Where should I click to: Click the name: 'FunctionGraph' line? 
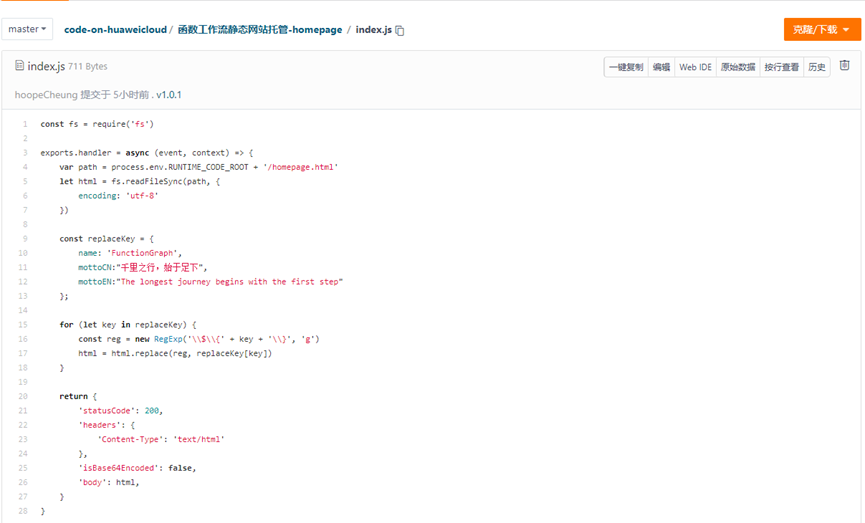point(130,253)
